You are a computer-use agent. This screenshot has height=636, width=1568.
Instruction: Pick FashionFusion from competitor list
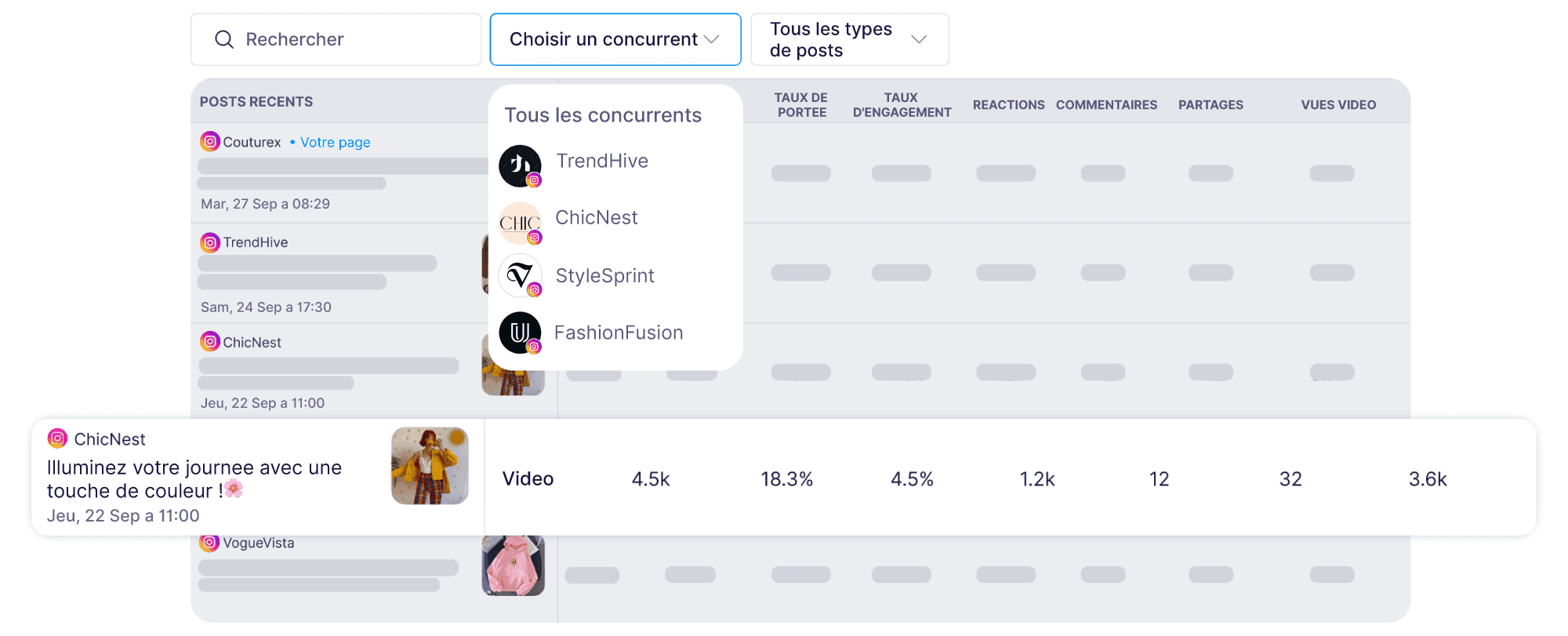(619, 333)
